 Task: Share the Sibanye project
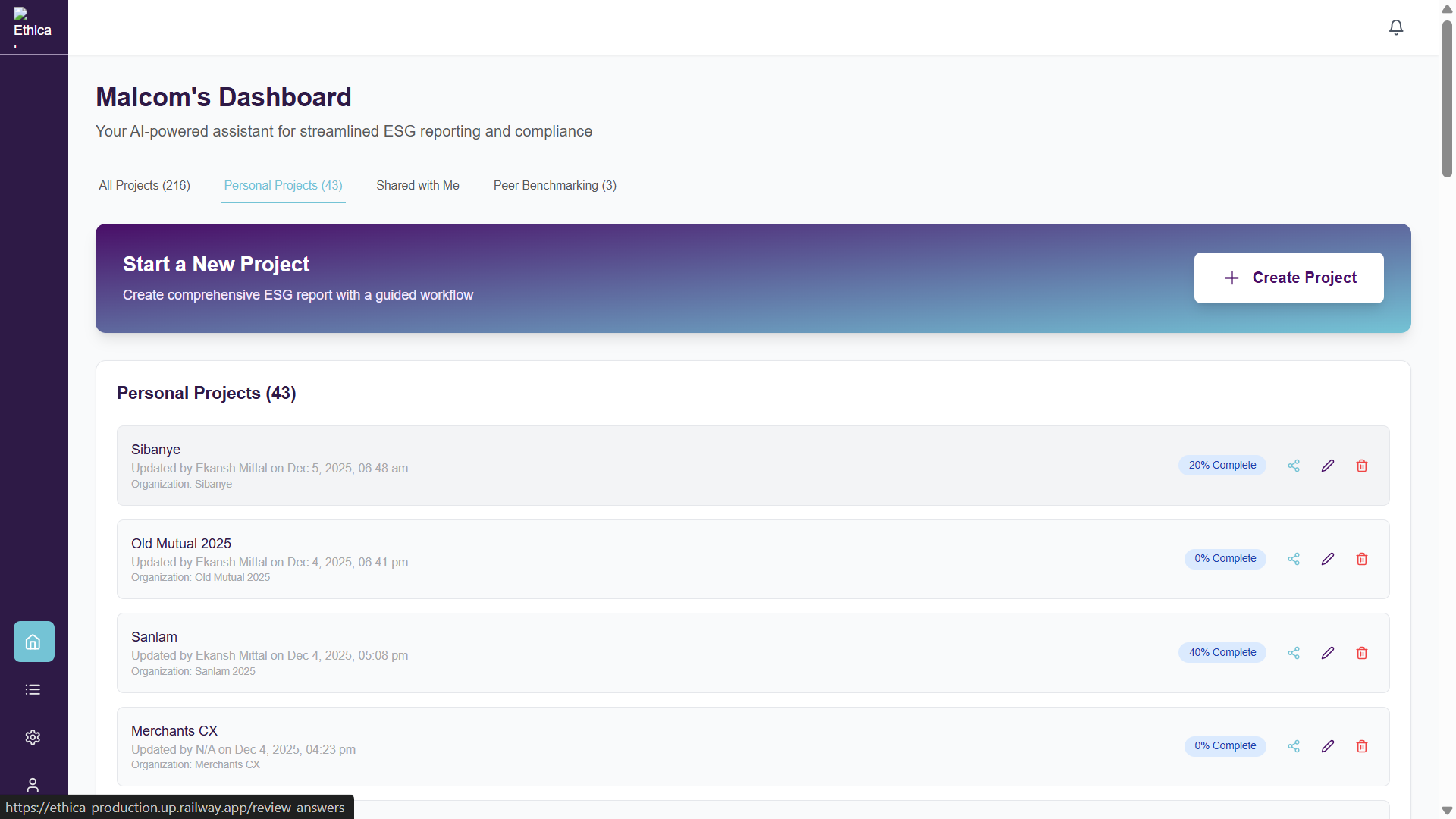(x=1294, y=466)
